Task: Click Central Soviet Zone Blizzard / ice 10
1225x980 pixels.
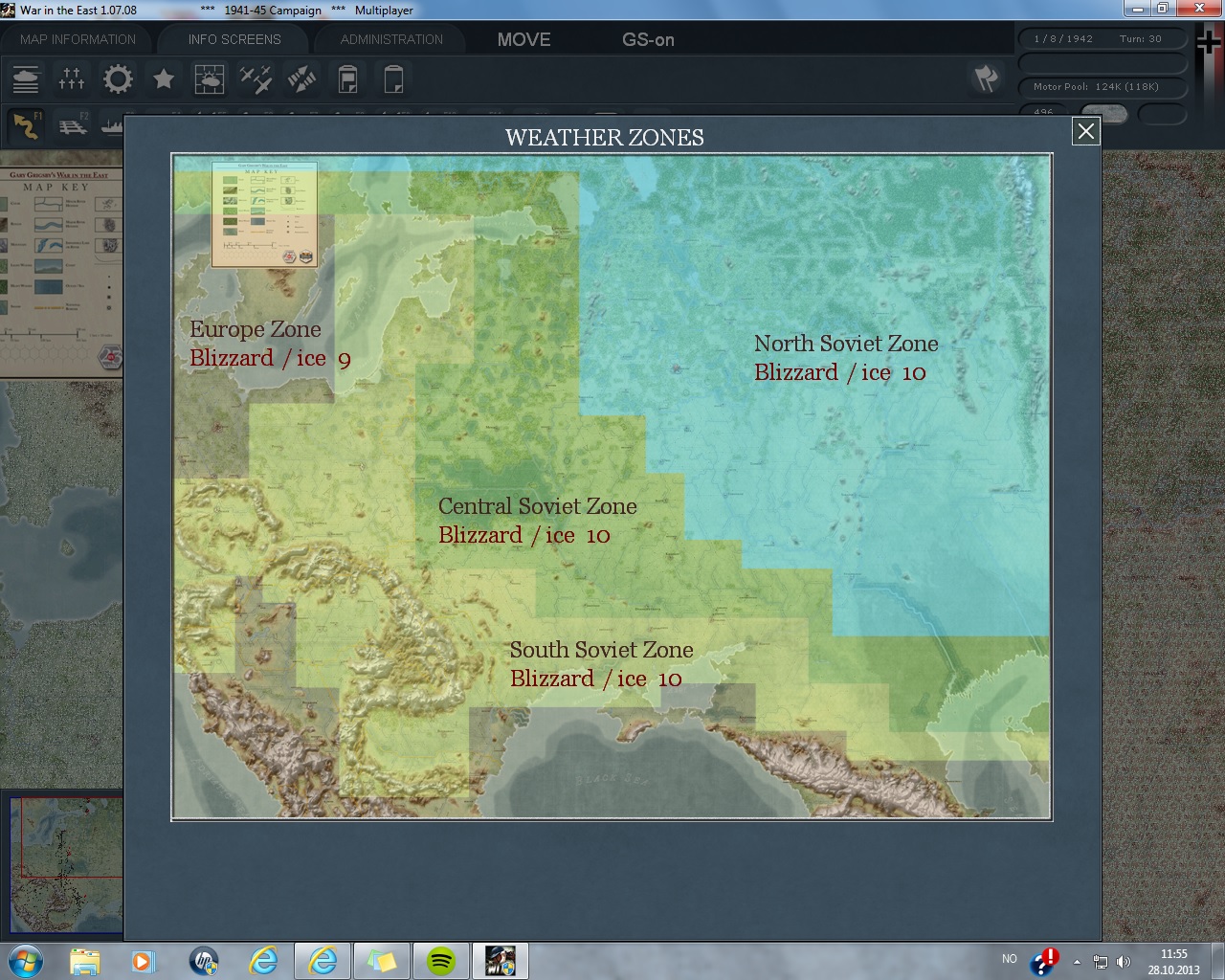Action: (524, 536)
